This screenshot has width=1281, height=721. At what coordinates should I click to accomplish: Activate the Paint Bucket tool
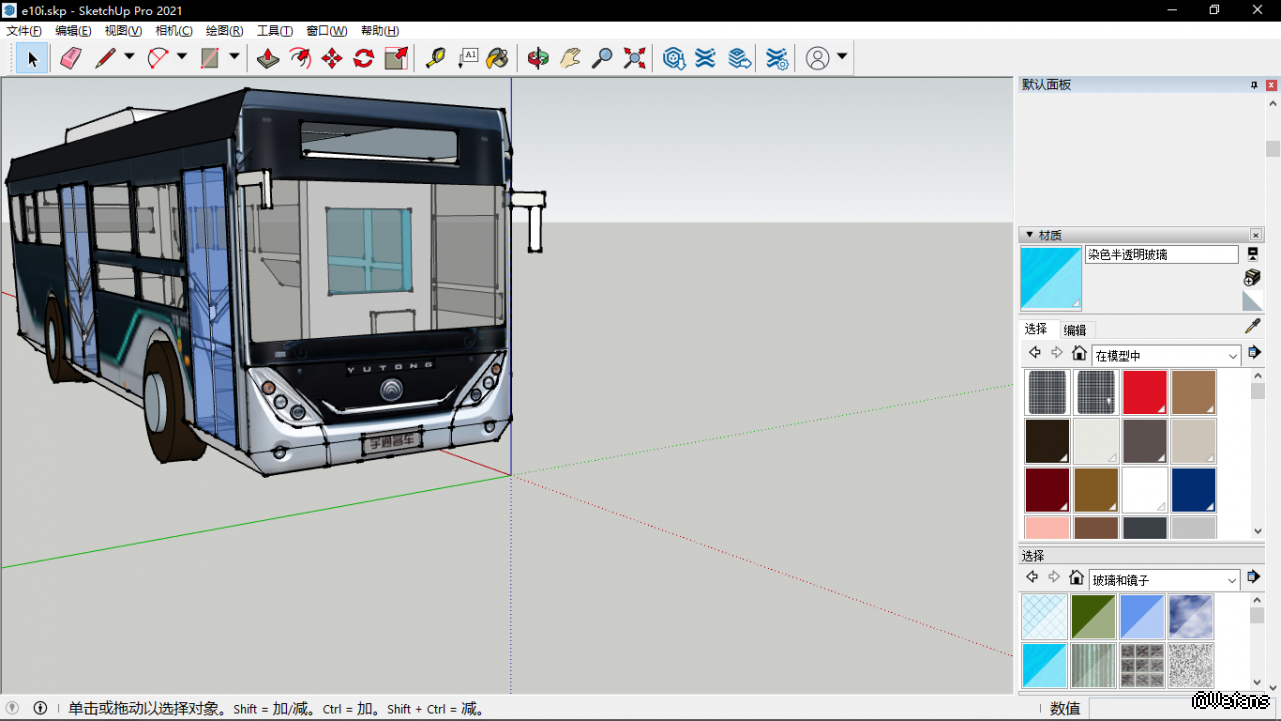[497, 58]
